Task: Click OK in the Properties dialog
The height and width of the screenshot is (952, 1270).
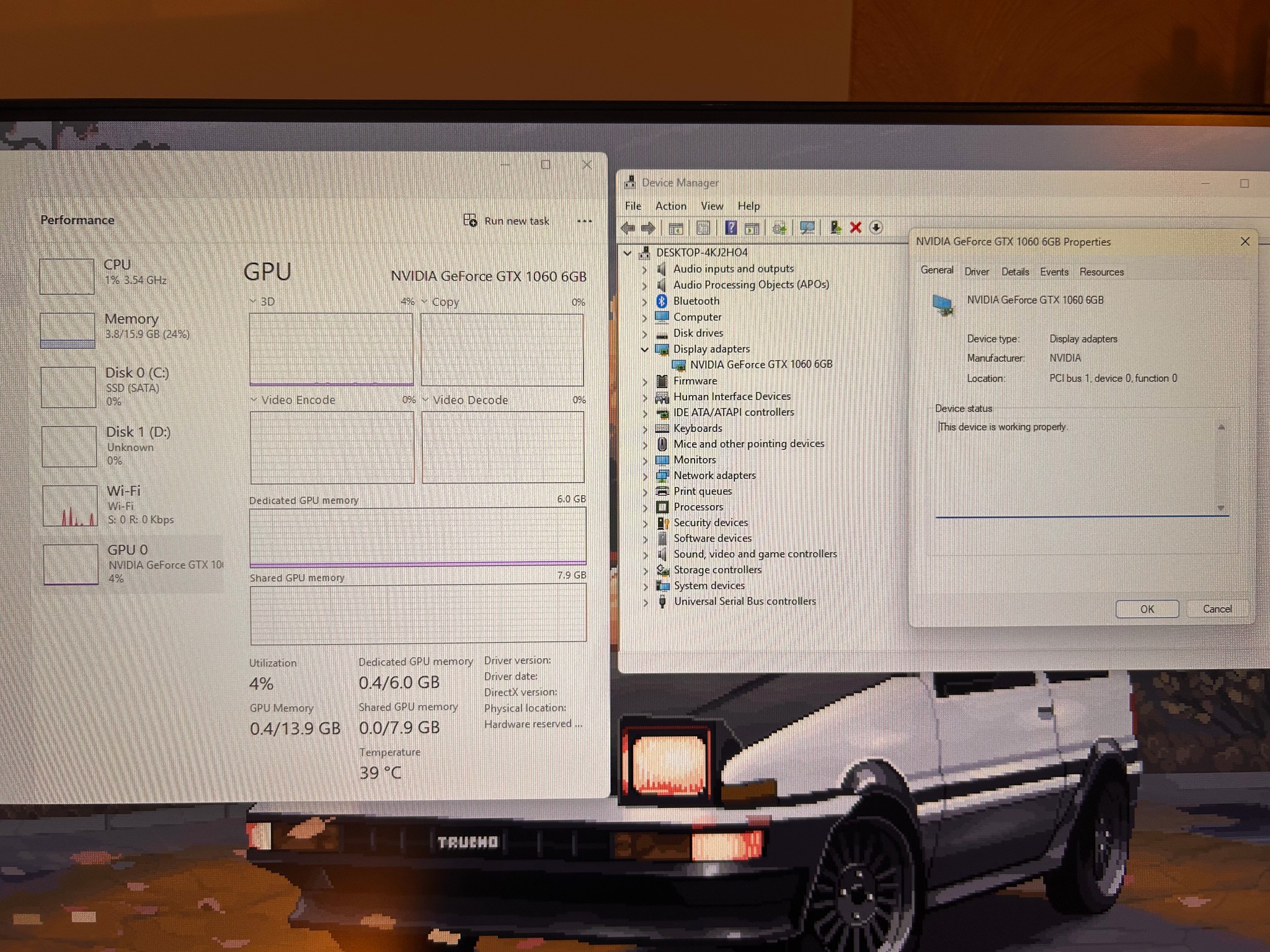Action: 1147,609
